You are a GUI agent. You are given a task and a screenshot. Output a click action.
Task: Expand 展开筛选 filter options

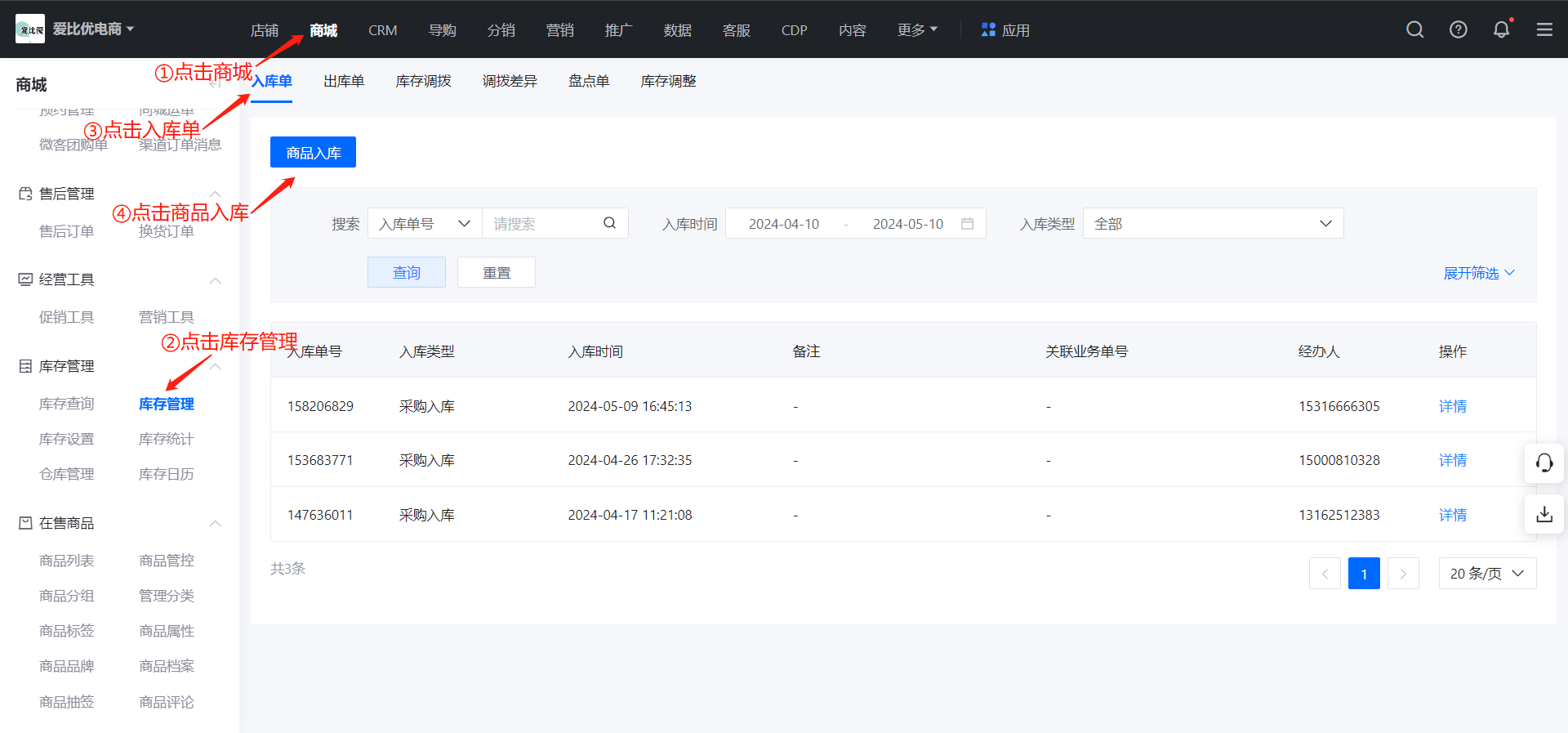[1478, 273]
